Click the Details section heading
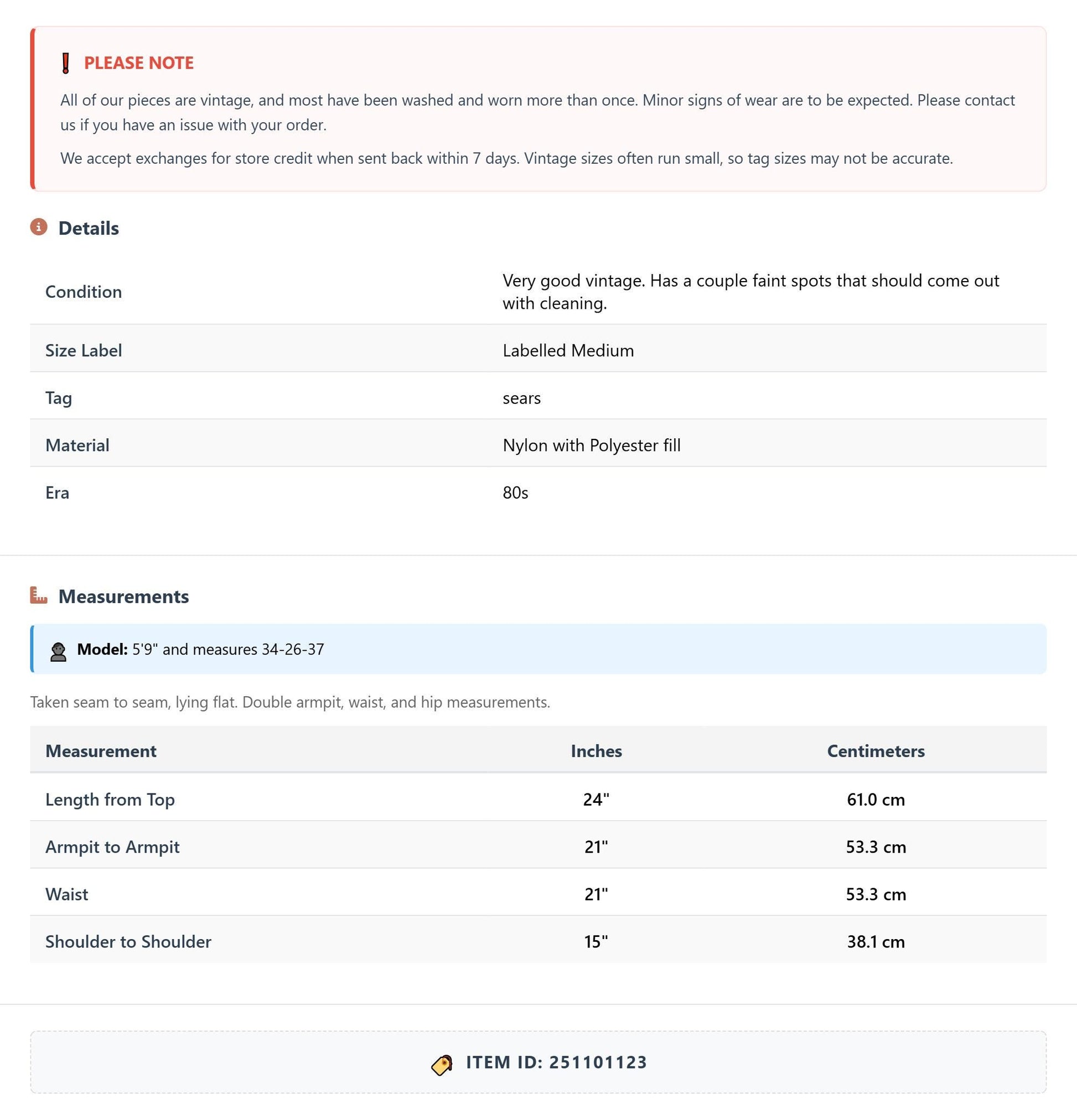This screenshot has height=1120, width=1077. (89, 228)
